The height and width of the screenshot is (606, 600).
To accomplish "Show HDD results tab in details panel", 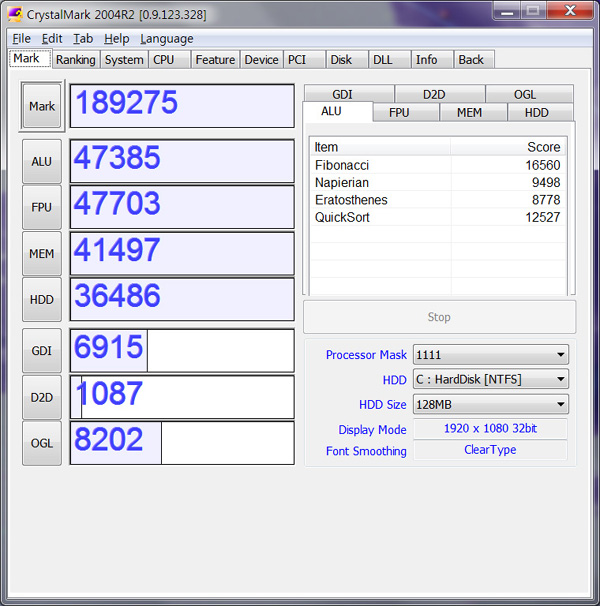I will (540, 112).
